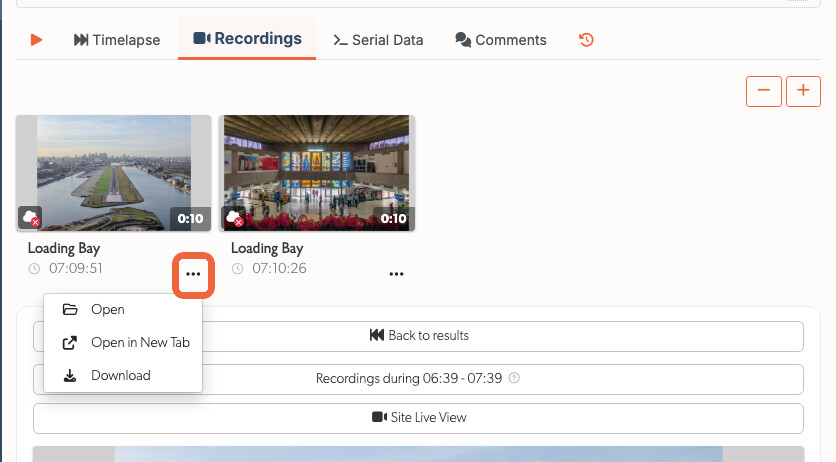Choose Open in New Tab menu entry

tap(123, 342)
